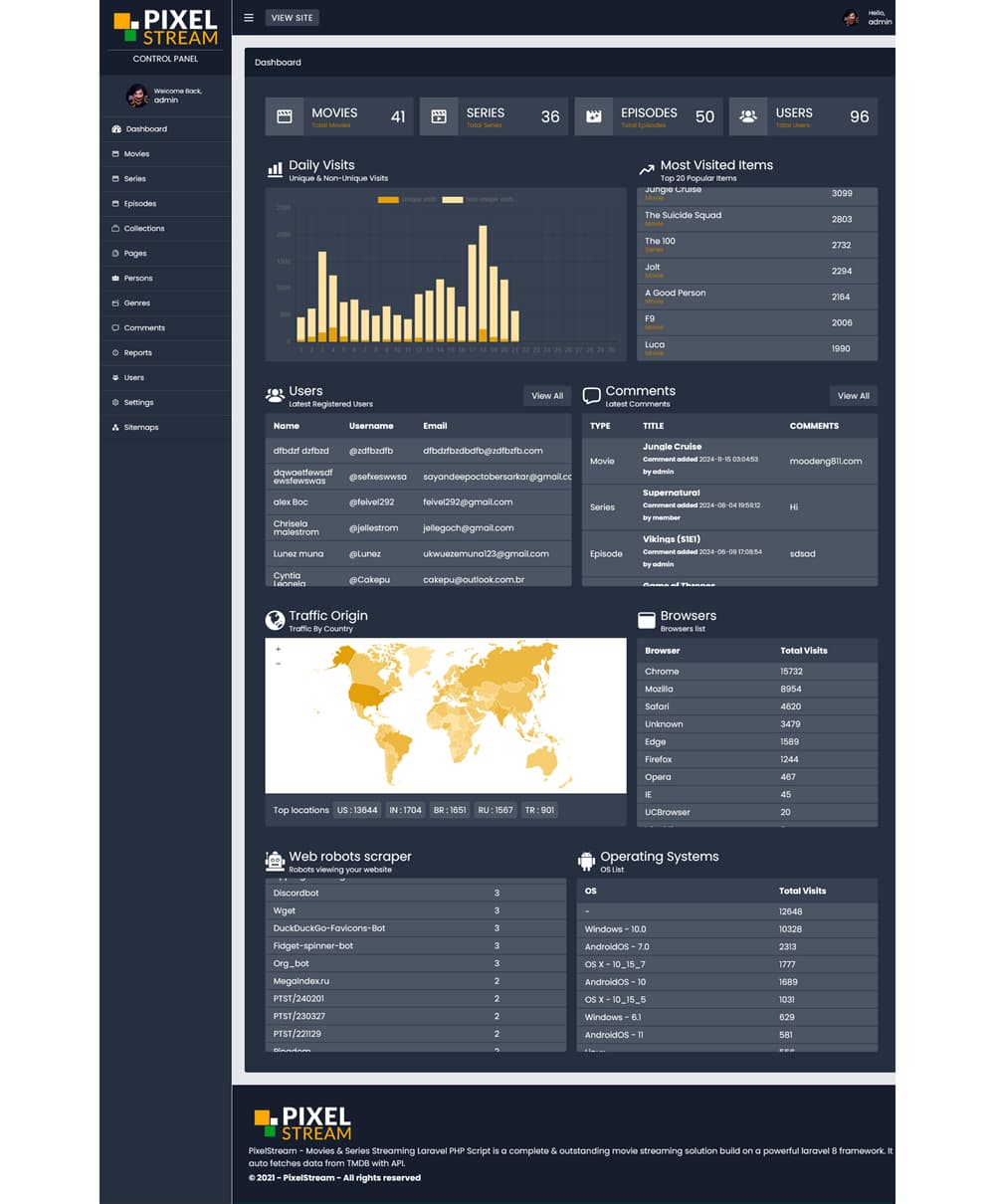Click the orange Unique visits legend swatch
Screen dimensions: 995x1204
(x=388, y=200)
